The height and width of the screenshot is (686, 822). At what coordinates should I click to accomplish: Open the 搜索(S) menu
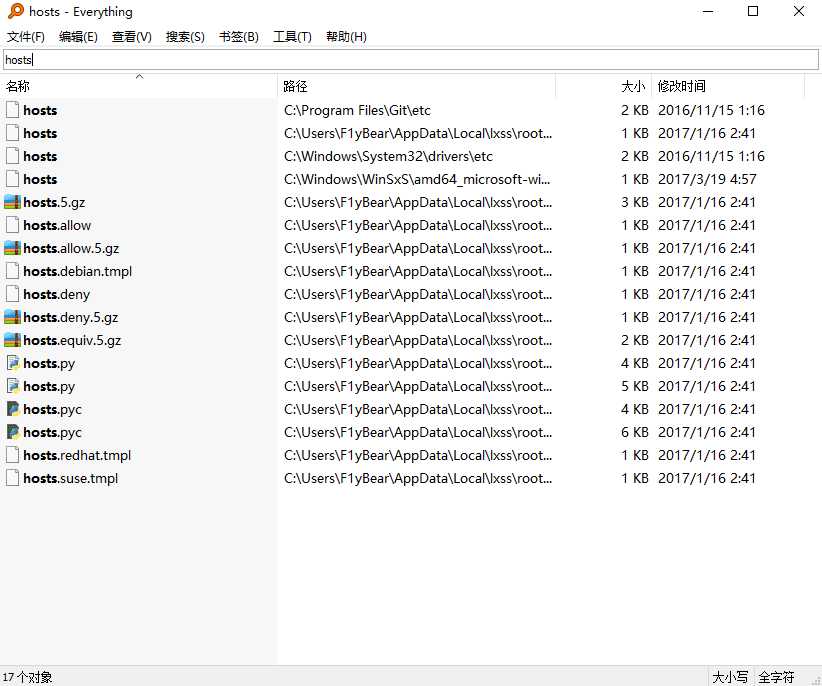(185, 37)
